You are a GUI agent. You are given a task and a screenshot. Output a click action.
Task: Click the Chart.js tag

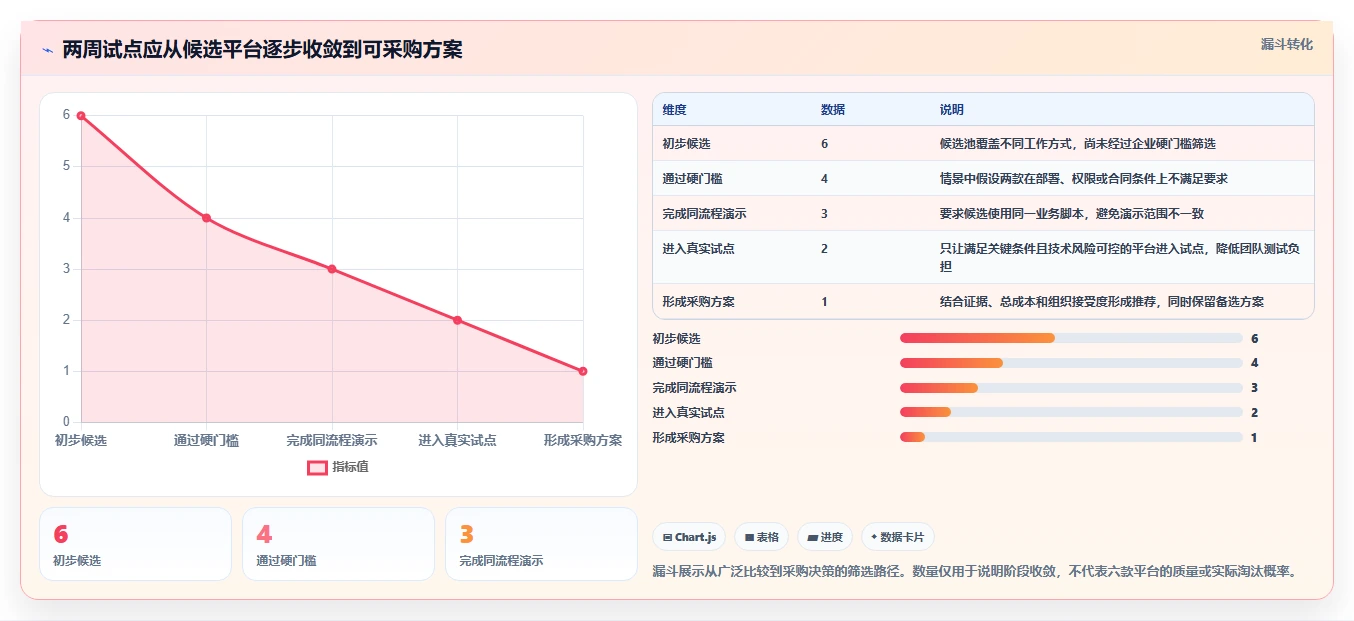tap(690, 537)
